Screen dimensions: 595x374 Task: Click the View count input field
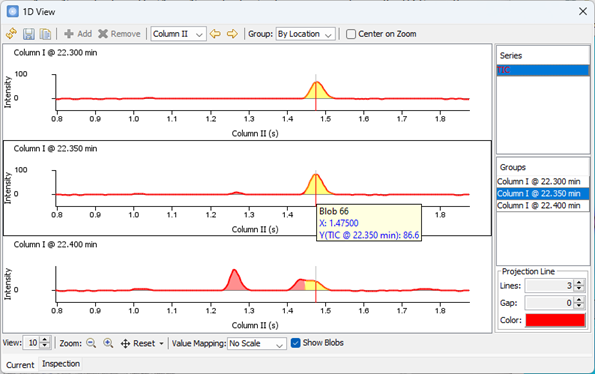[31, 343]
